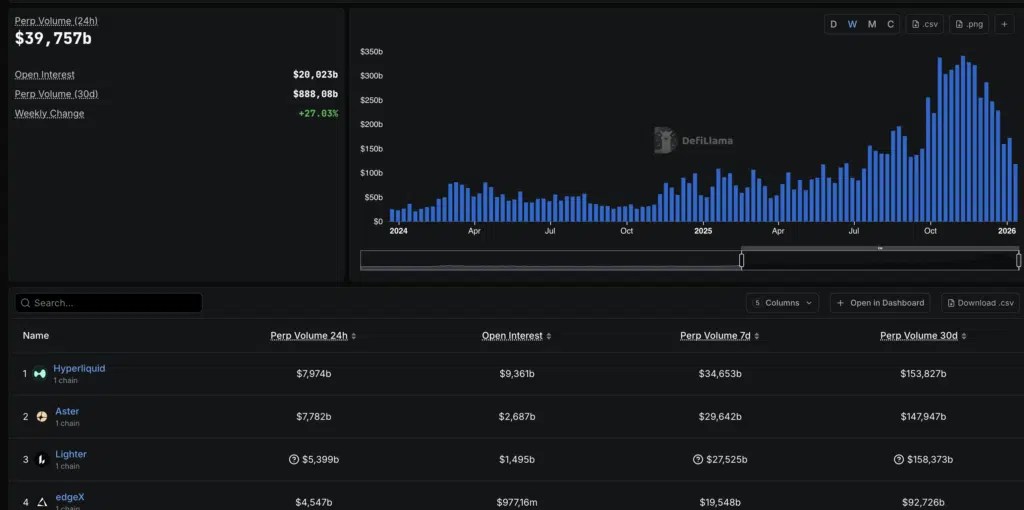Click the question mark icon beside $27,525b
Viewport: 1024px width, 510px height.
coord(698,460)
